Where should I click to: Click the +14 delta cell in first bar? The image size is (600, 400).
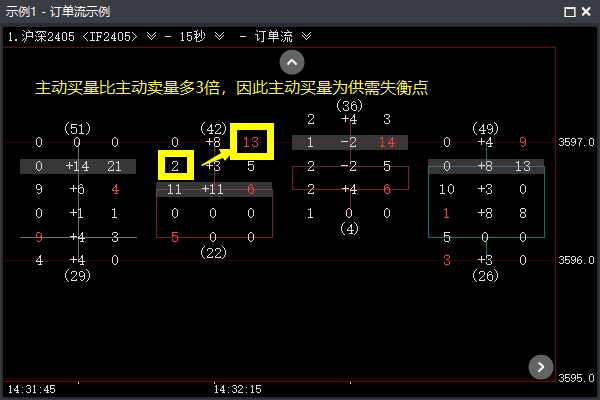(x=77, y=166)
